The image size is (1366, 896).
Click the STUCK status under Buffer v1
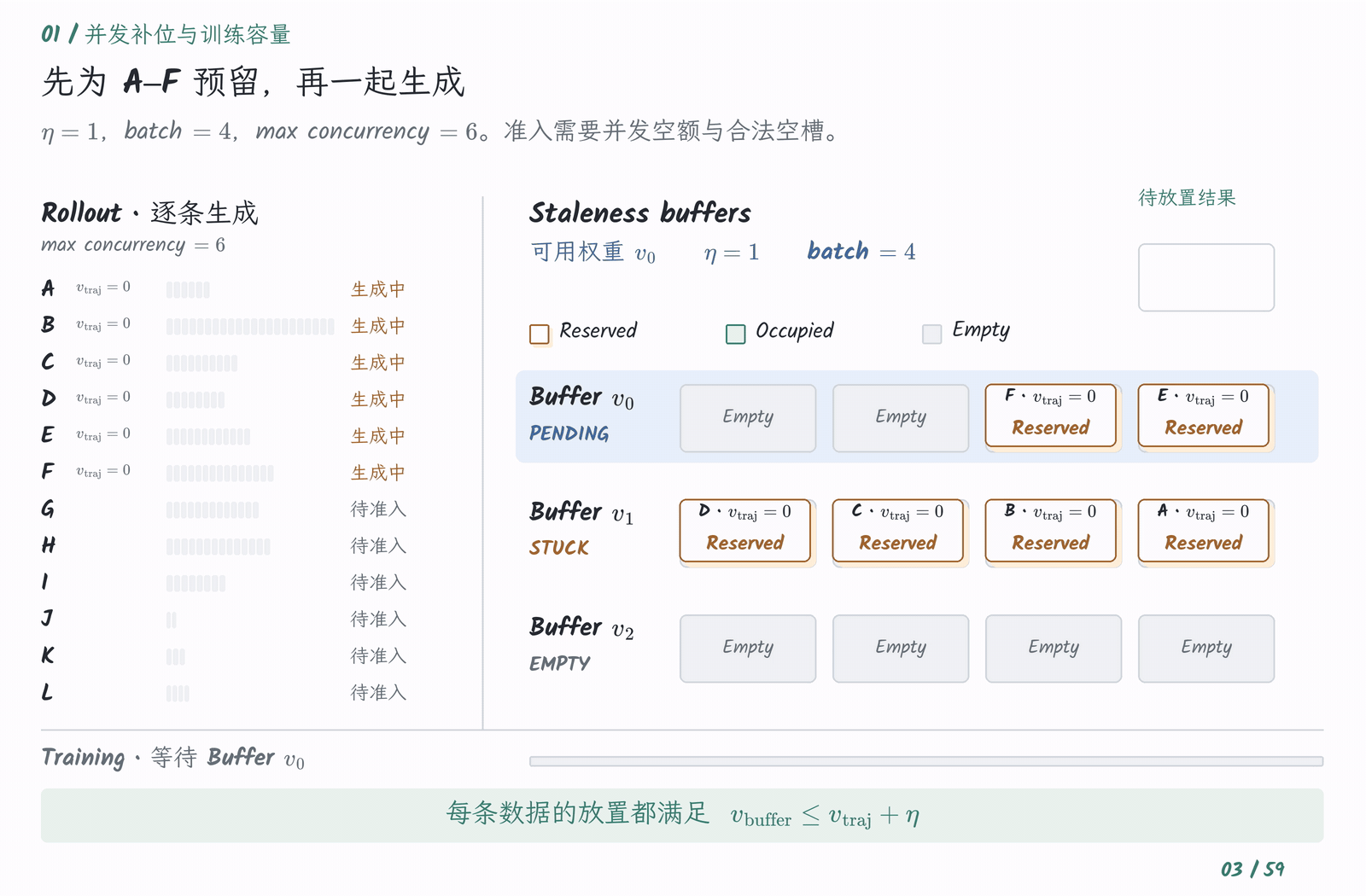(x=559, y=548)
